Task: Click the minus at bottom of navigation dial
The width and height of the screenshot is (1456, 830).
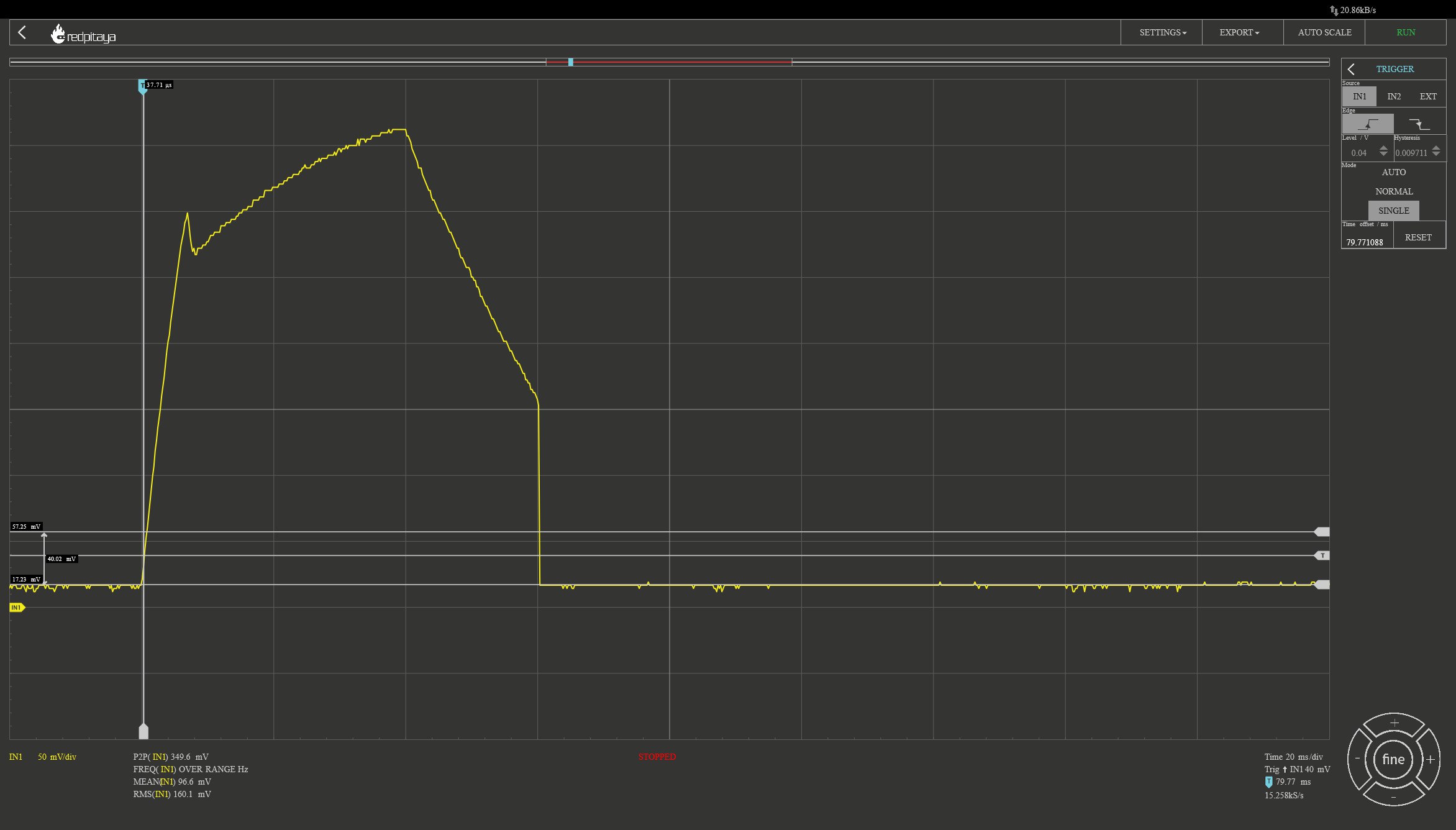Action: pos(1394,796)
